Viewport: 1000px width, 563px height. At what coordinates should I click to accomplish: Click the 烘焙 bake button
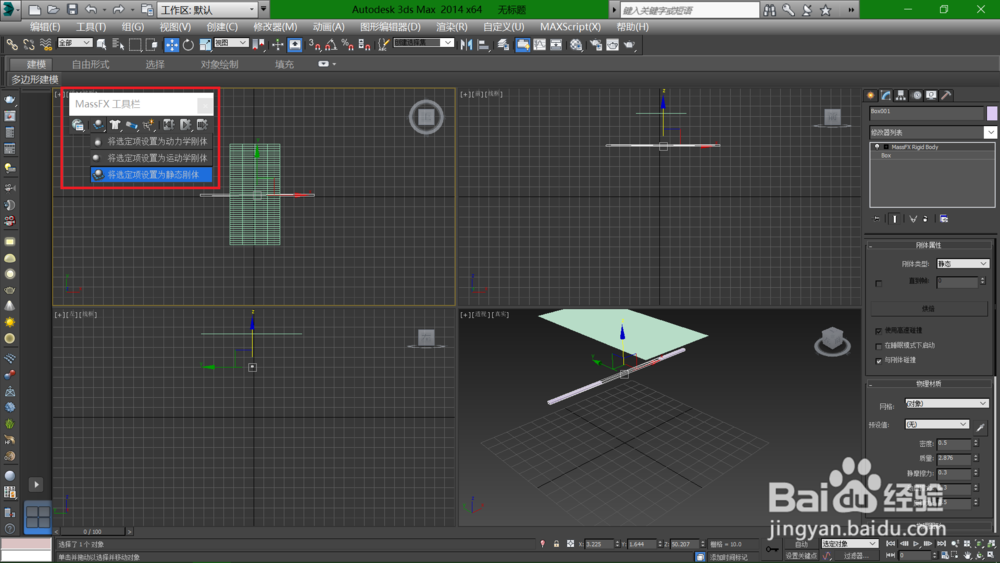click(x=929, y=309)
